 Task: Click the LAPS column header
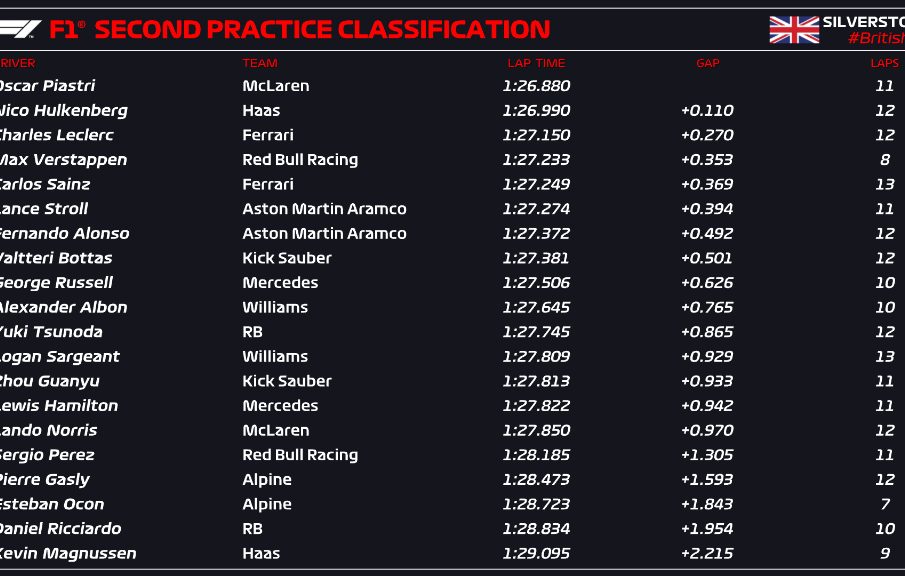click(x=885, y=63)
